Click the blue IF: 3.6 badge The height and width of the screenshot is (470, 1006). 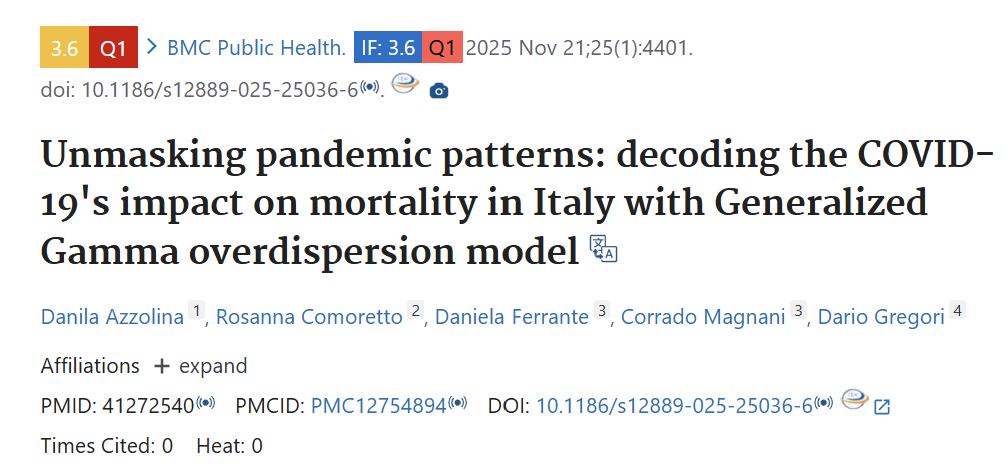coord(387,47)
